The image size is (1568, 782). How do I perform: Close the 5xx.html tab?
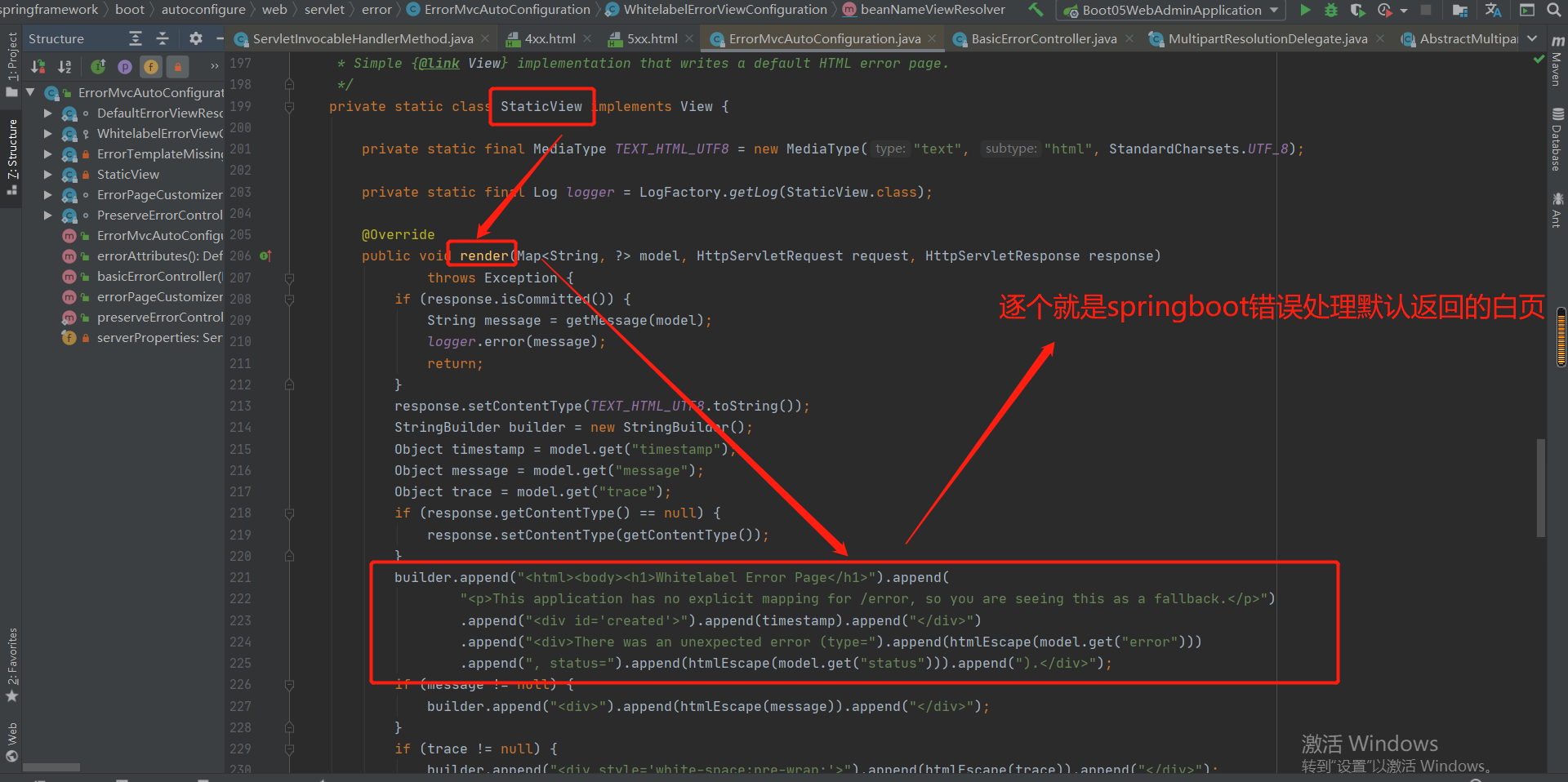click(690, 38)
